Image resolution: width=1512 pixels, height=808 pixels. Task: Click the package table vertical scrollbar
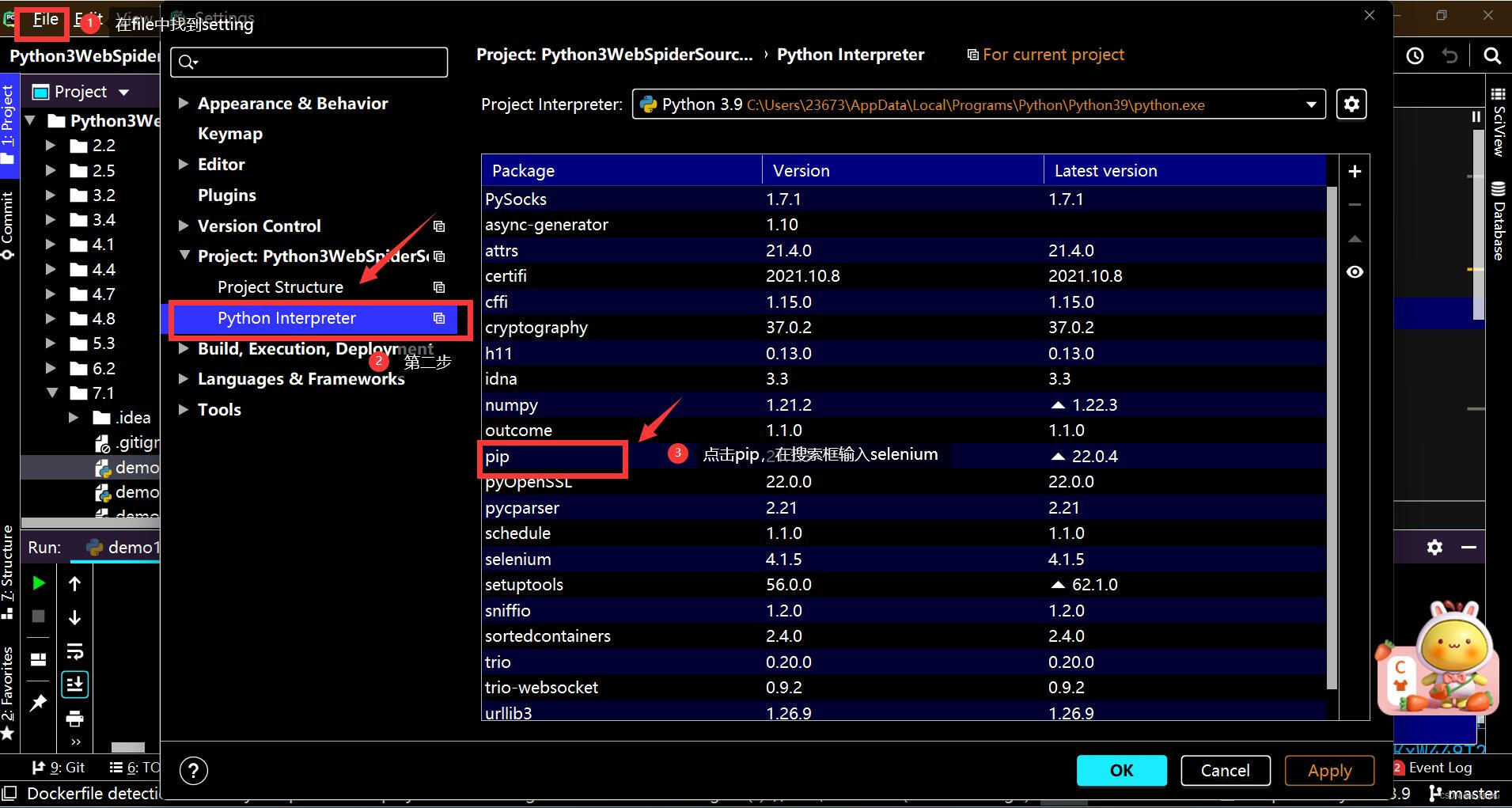(x=1331, y=438)
